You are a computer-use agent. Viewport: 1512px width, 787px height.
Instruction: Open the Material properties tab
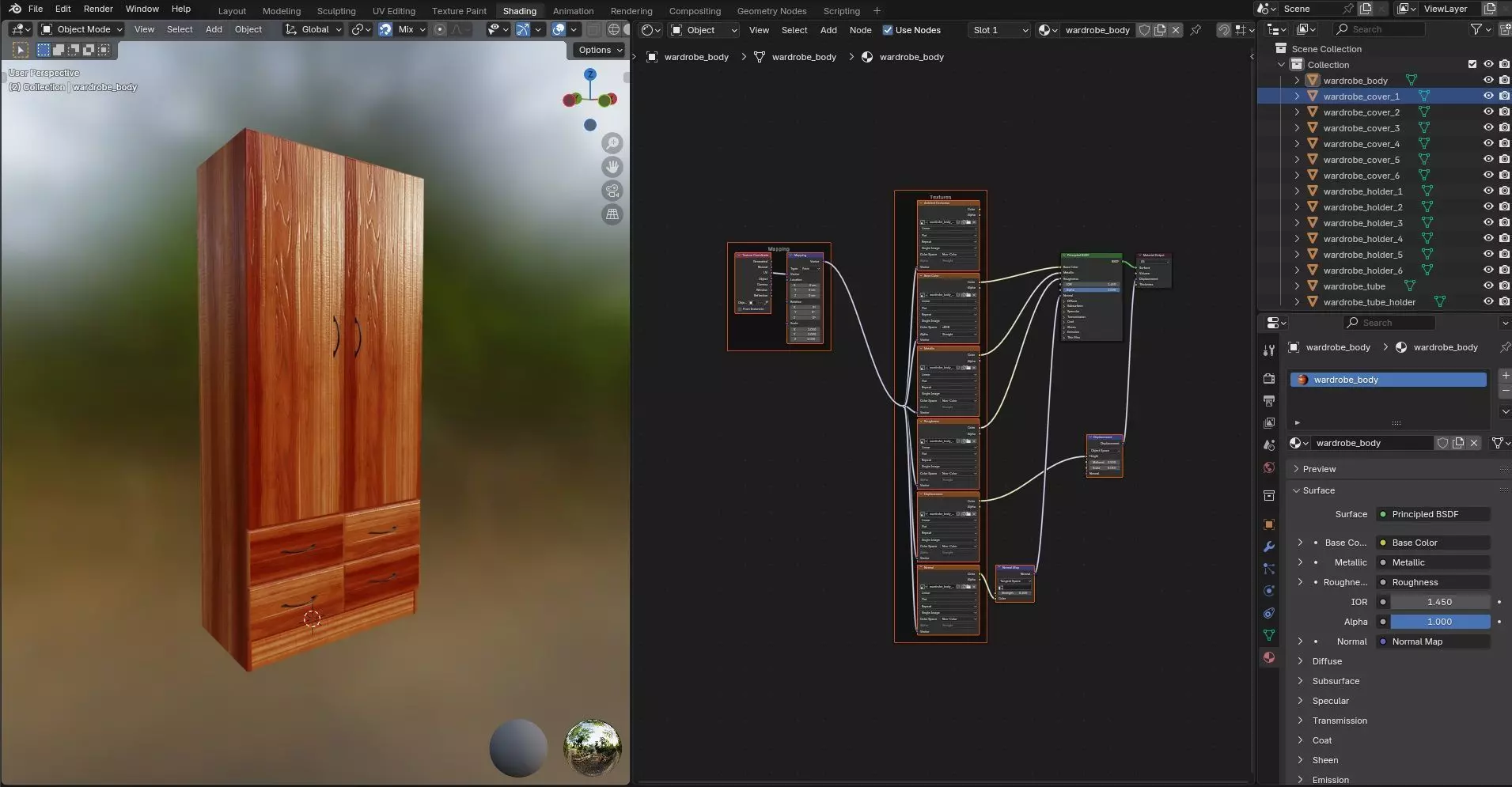click(1269, 657)
